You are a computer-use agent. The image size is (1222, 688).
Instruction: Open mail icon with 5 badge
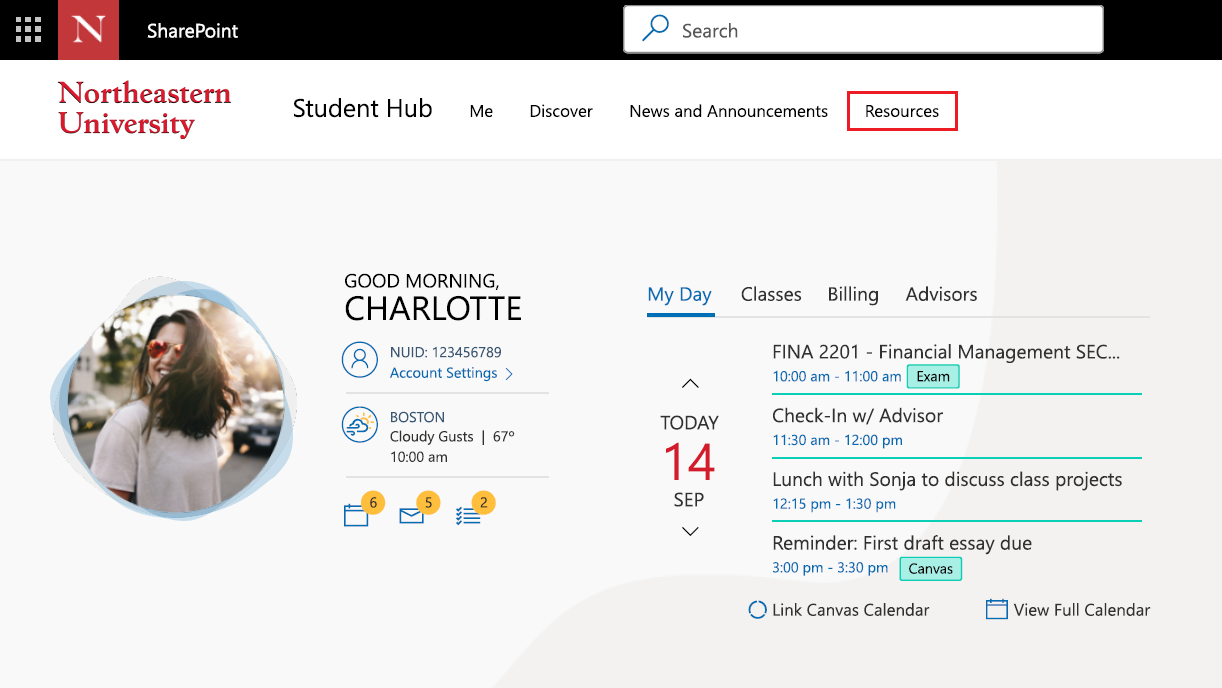pos(411,516)
